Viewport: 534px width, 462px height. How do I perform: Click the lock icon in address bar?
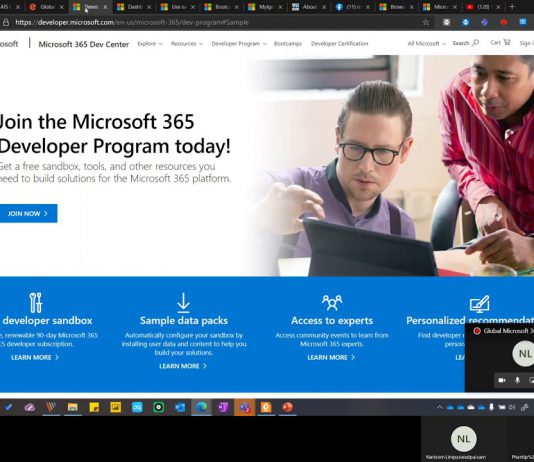tap(5, 22)
